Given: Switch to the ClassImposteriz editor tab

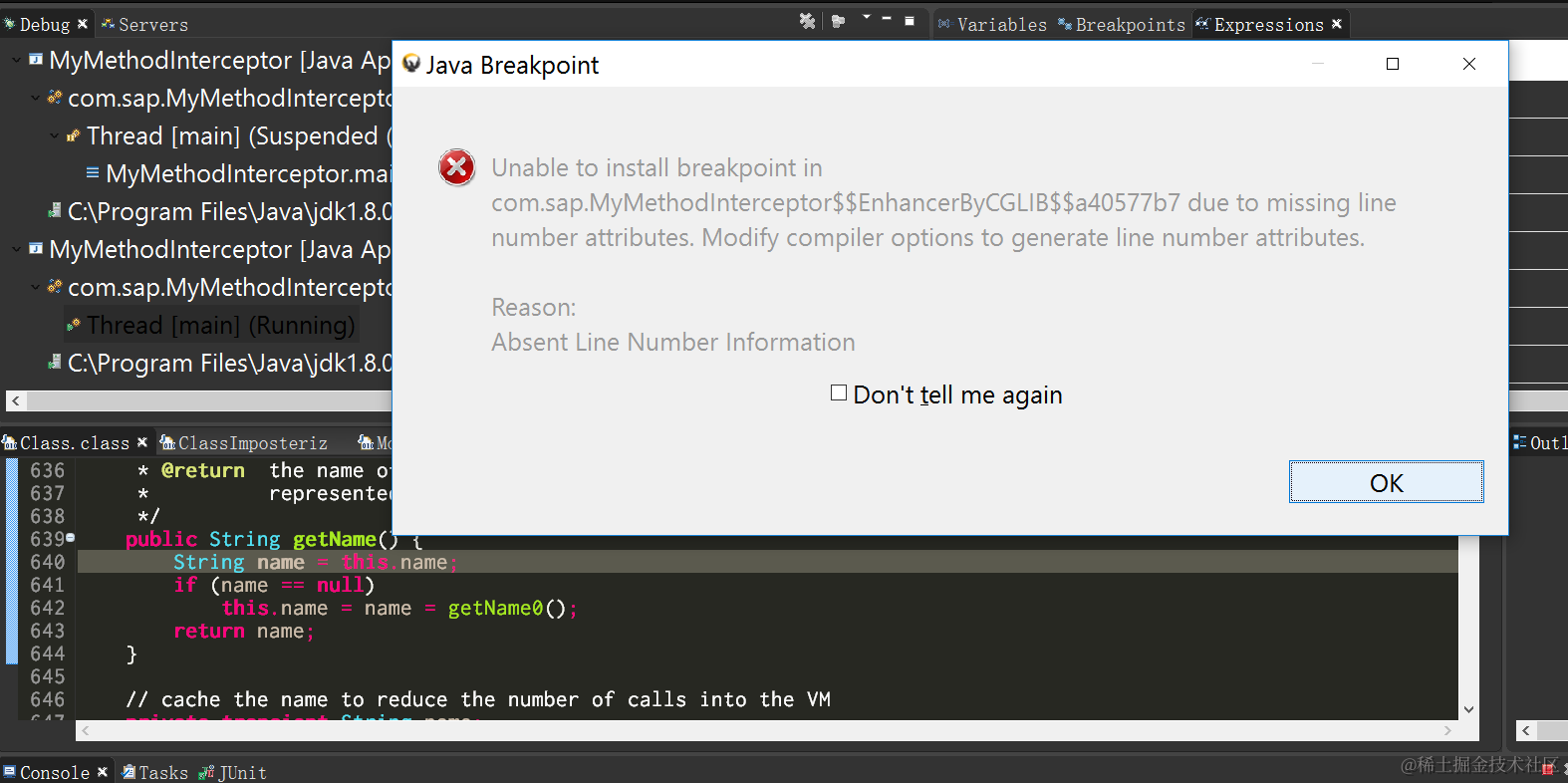Looking at the screenshot, I should [244, 442].
